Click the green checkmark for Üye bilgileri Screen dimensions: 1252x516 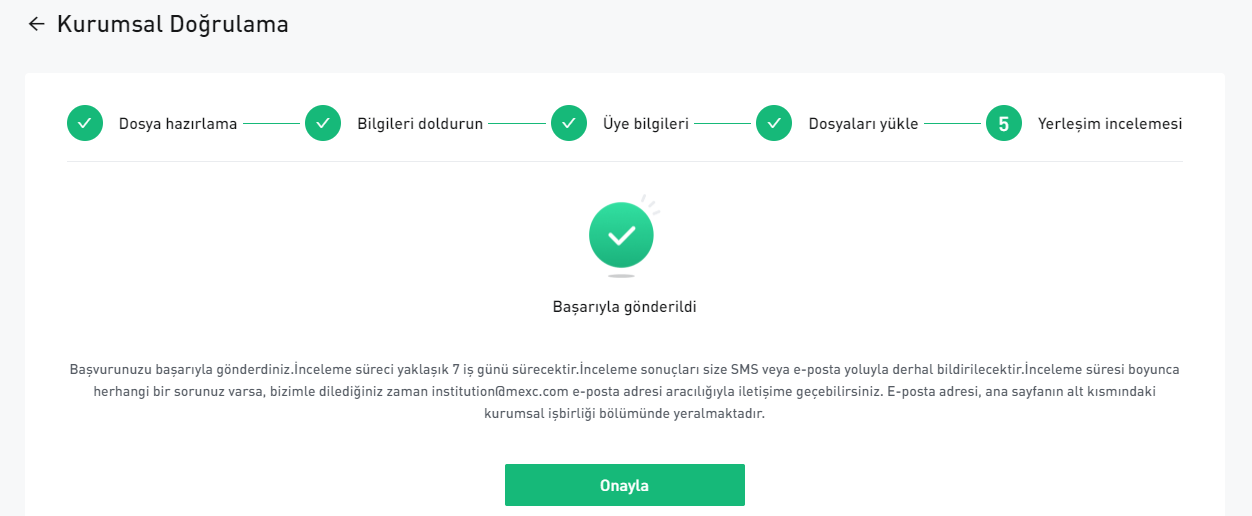569,123
